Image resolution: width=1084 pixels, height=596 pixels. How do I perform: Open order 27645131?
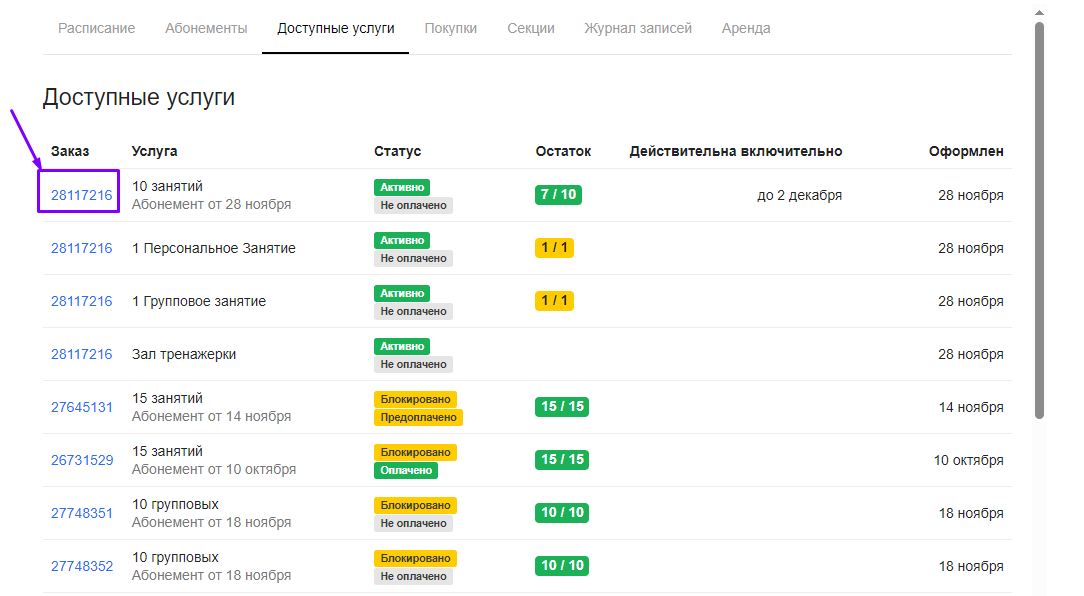coord(81,407)
